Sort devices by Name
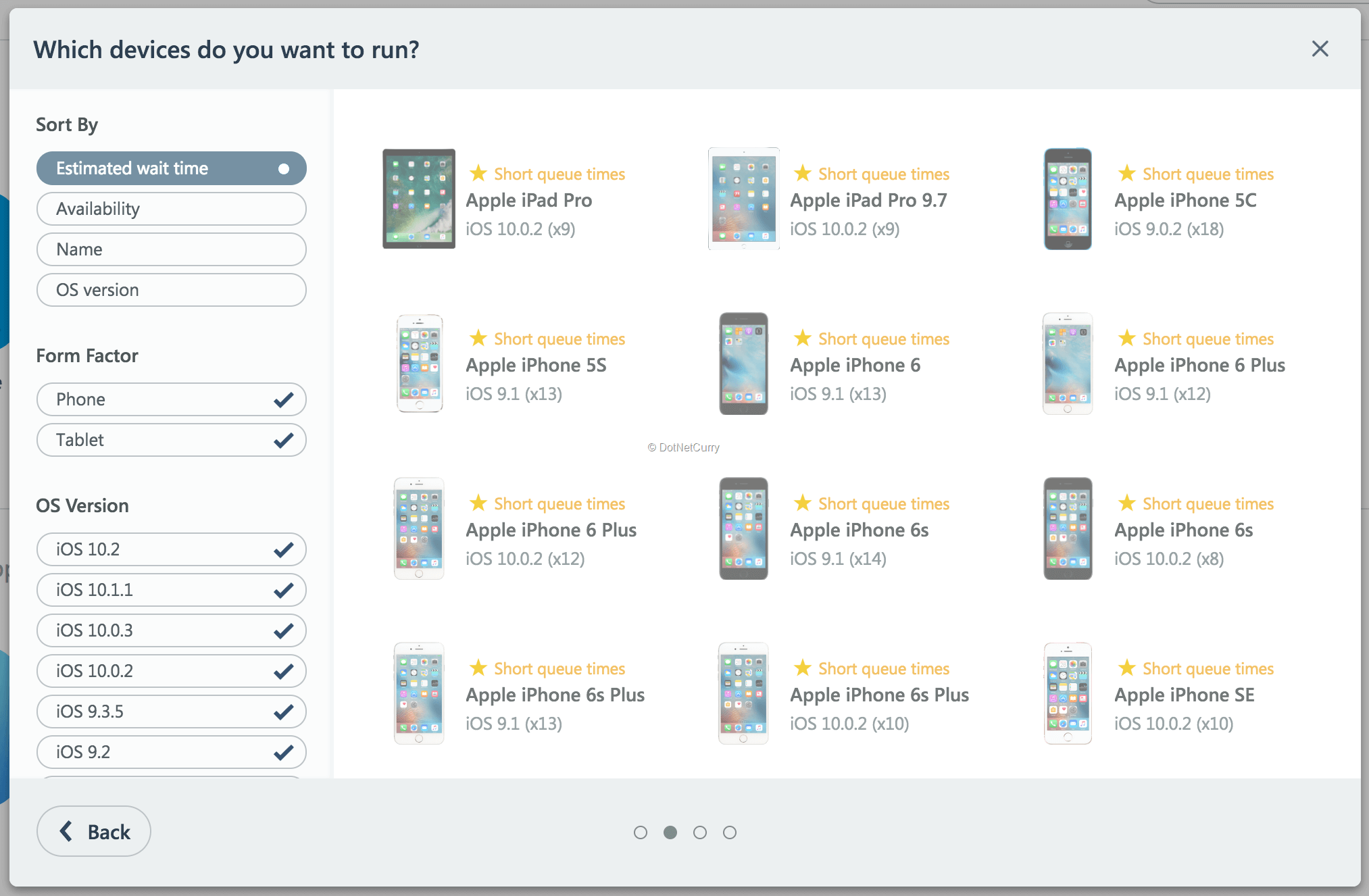1369x896 pixels. pyautogui.click(x=172, y=249)
